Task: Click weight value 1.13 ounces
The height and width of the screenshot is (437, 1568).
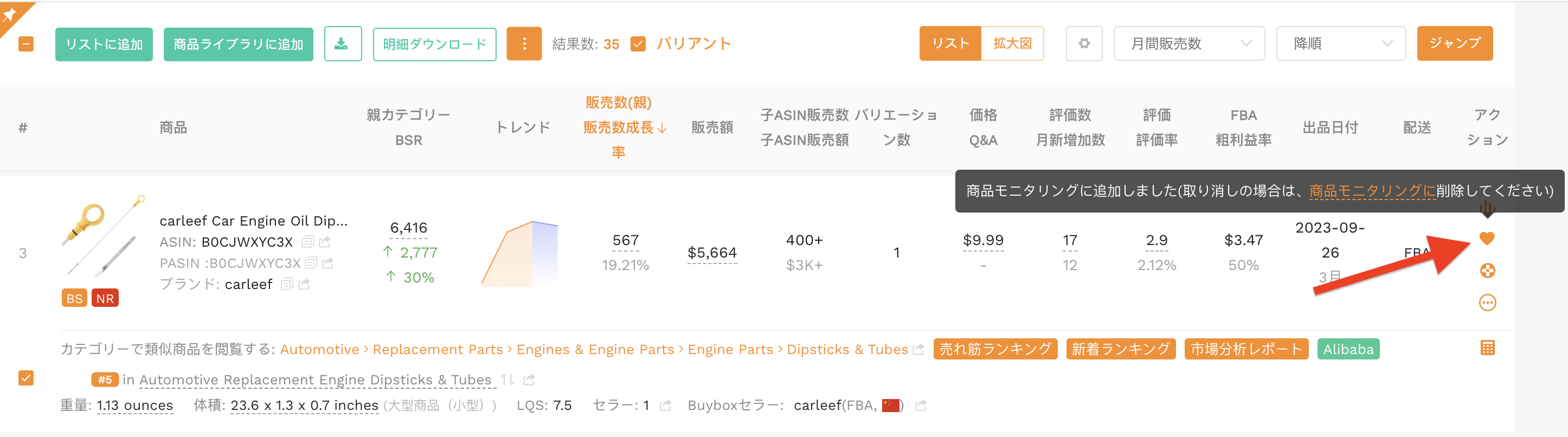Action: (134, 406)
